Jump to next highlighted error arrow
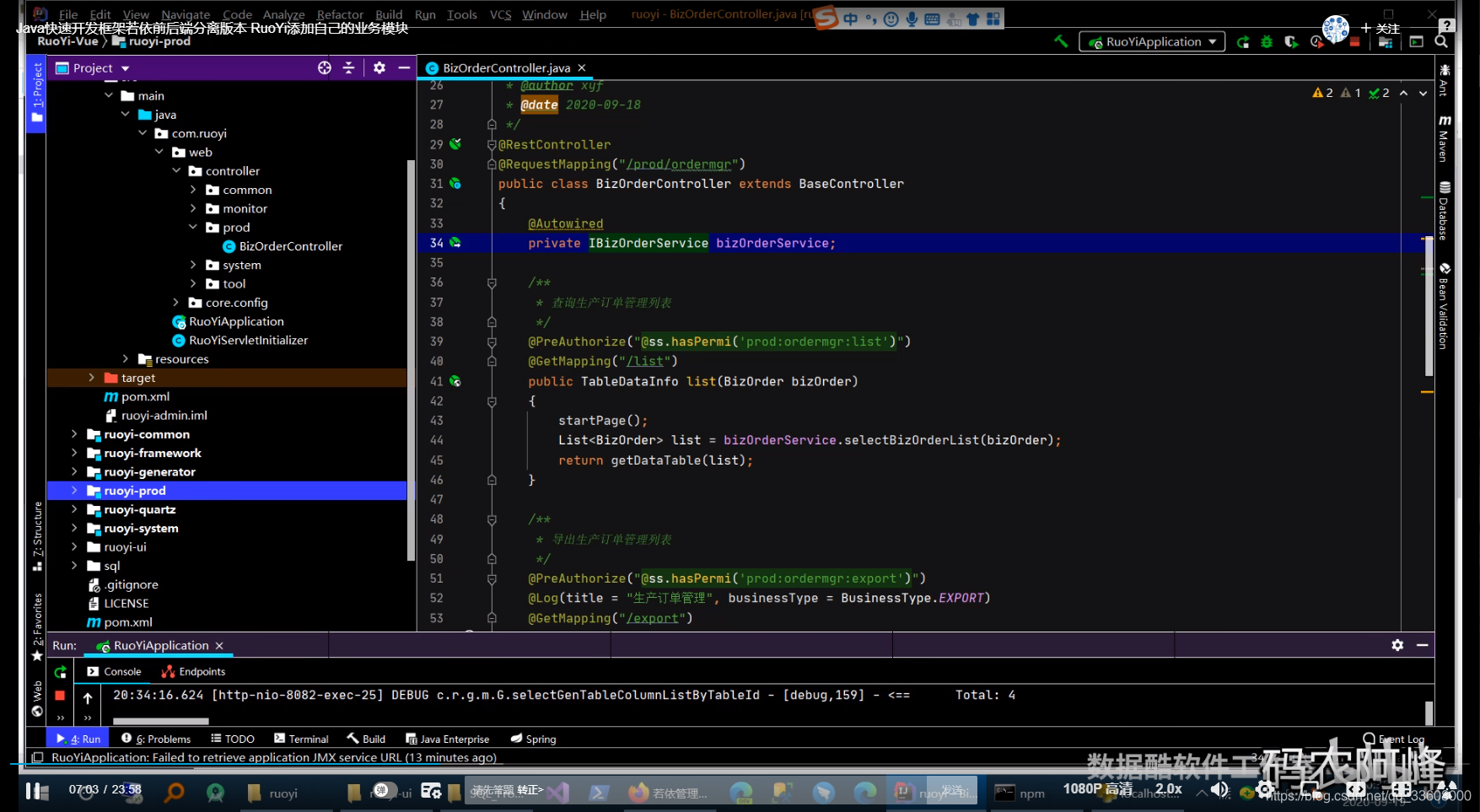1480x812 pixels. [x=1423, y=93]
